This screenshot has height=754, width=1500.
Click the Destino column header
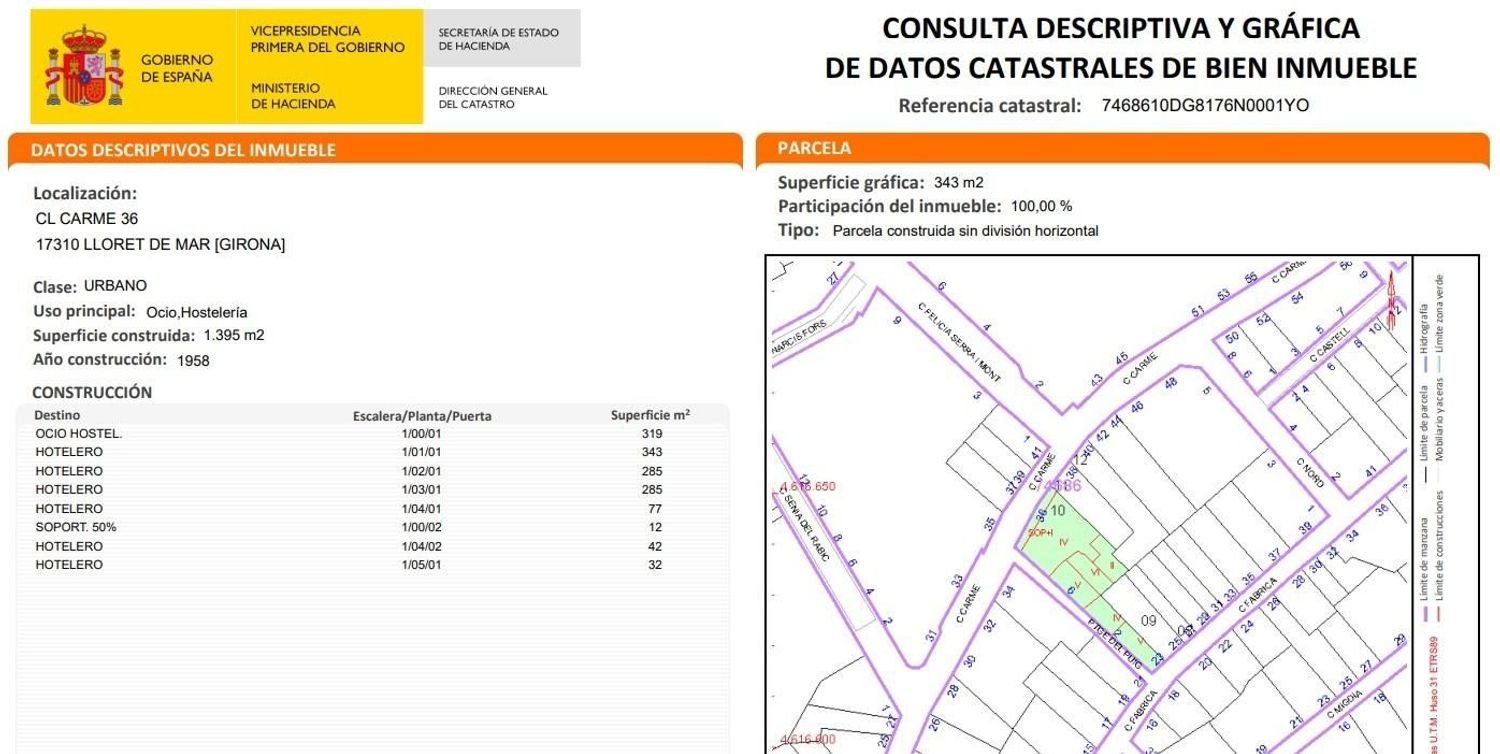[57, 414]
